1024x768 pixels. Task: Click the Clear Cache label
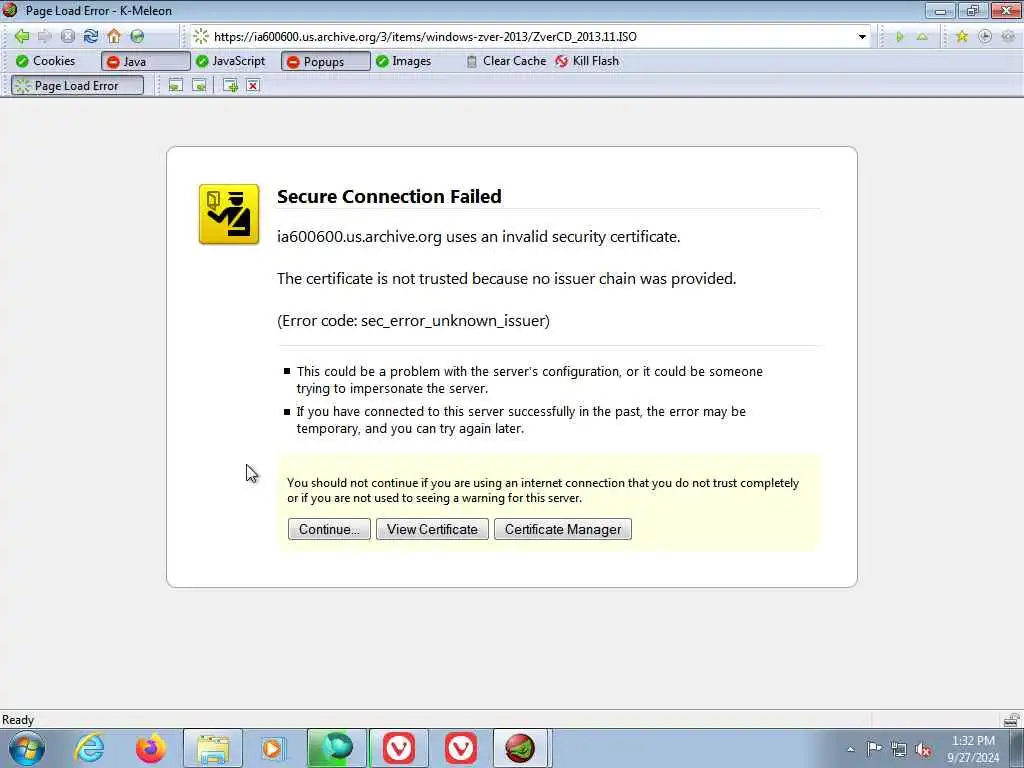tap(515, 61)
